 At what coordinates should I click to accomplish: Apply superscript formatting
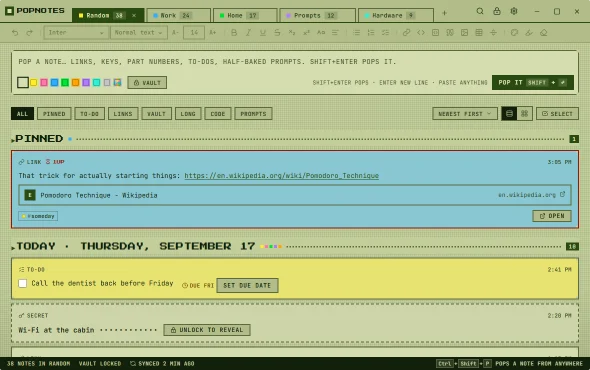tap(306, 33)
